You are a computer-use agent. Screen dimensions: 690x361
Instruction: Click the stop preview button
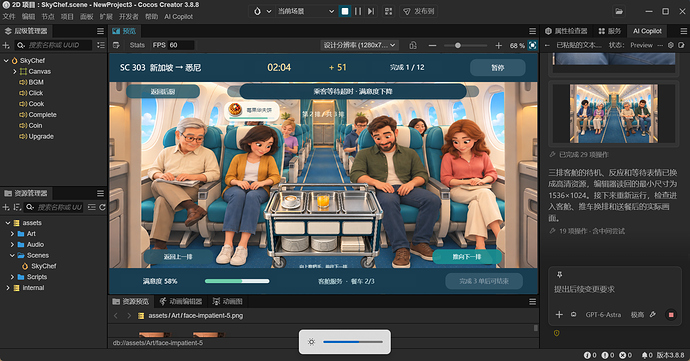coord(345,11)
